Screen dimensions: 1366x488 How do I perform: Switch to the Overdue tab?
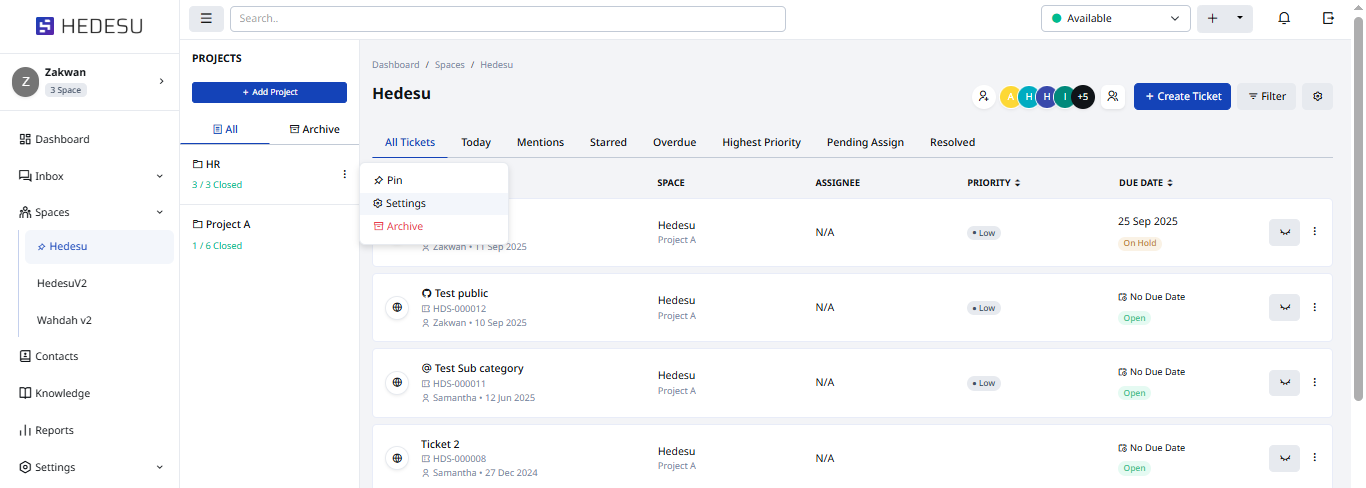point(674,142)
